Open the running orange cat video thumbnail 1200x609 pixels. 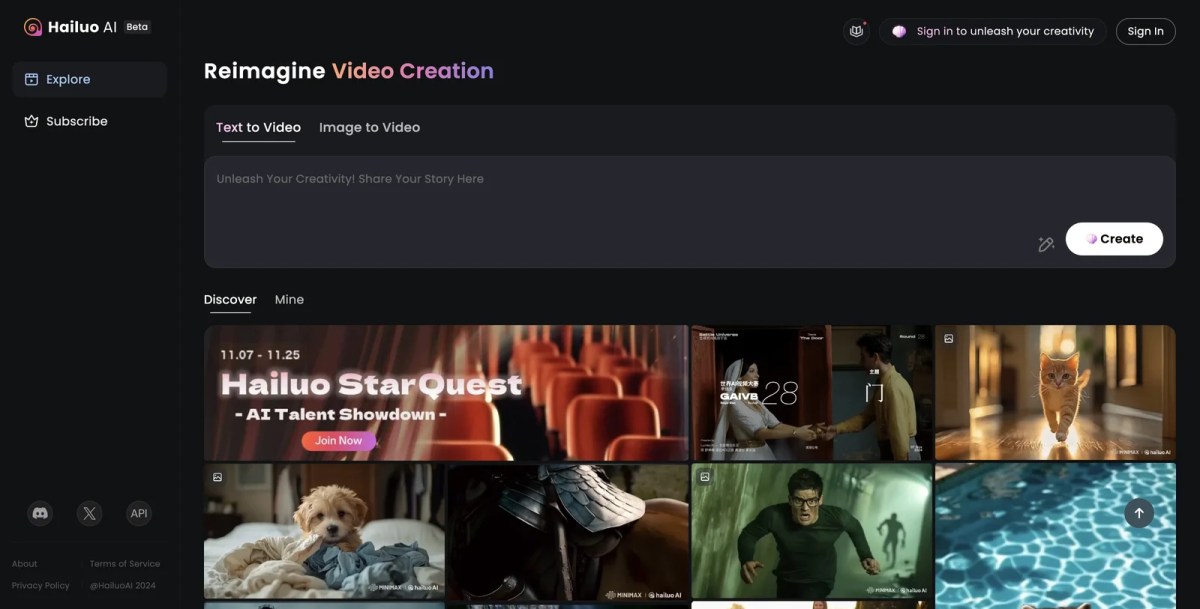pyautogui.click(x=1054, y=392)
